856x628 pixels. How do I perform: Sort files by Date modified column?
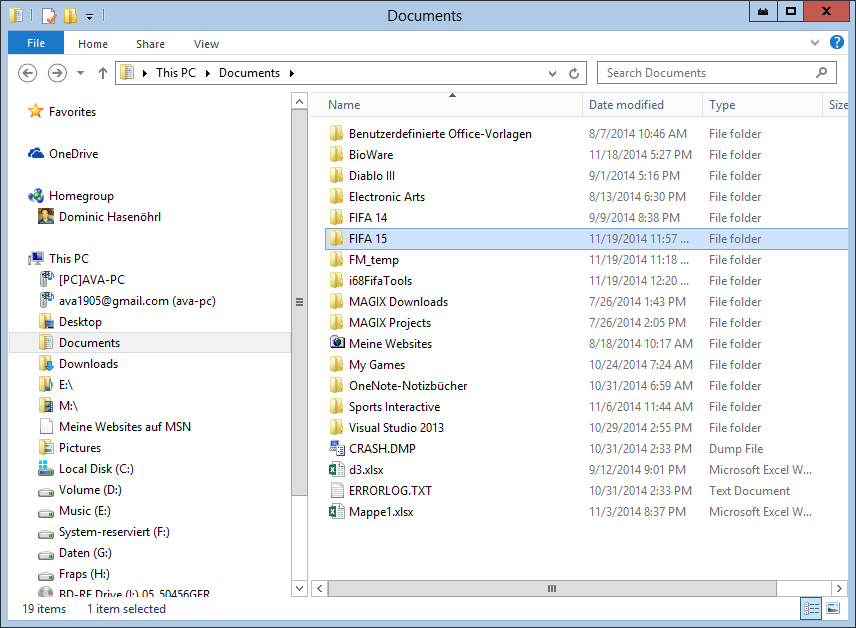click(x=626, y=105)
